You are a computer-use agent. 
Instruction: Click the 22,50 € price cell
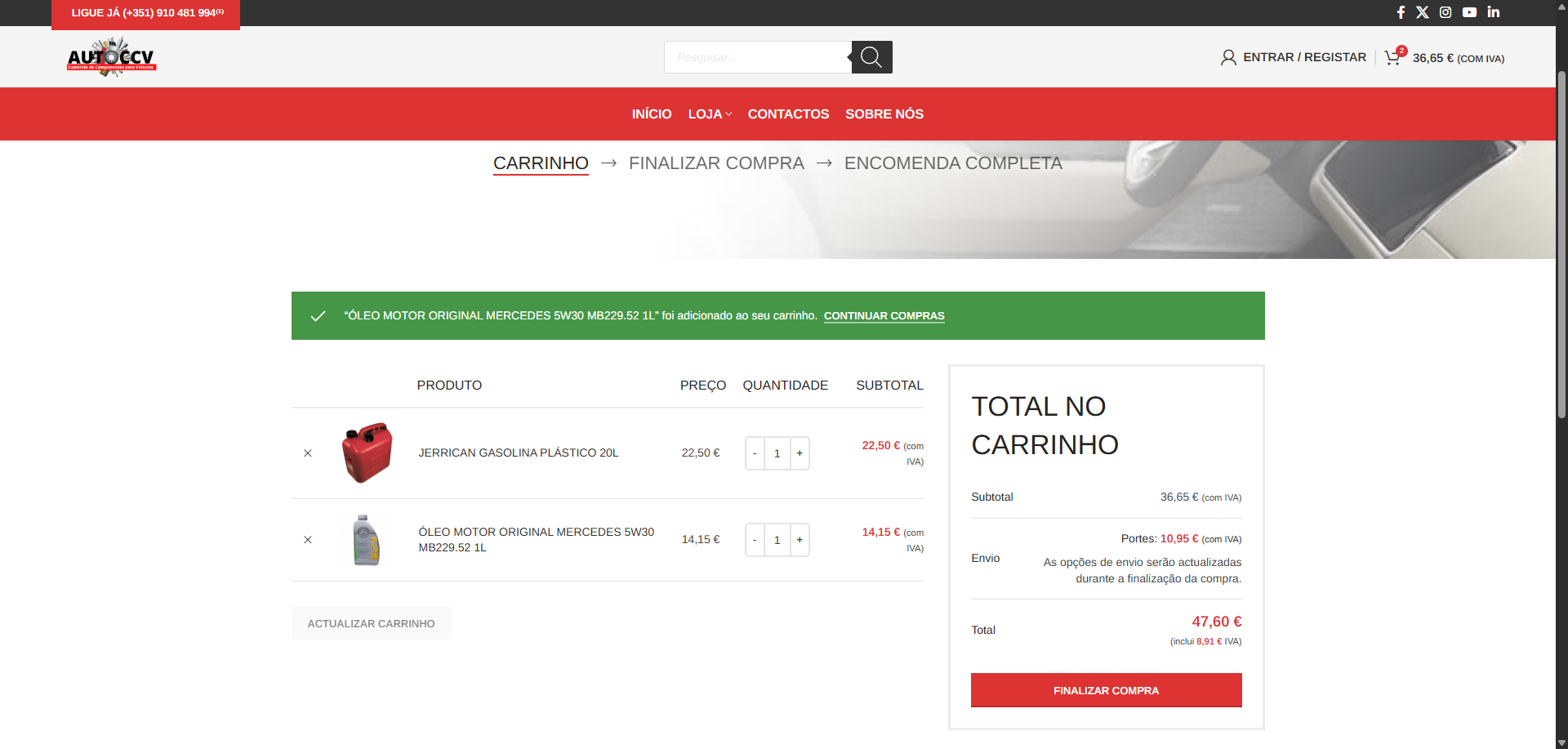pos(701,453)
